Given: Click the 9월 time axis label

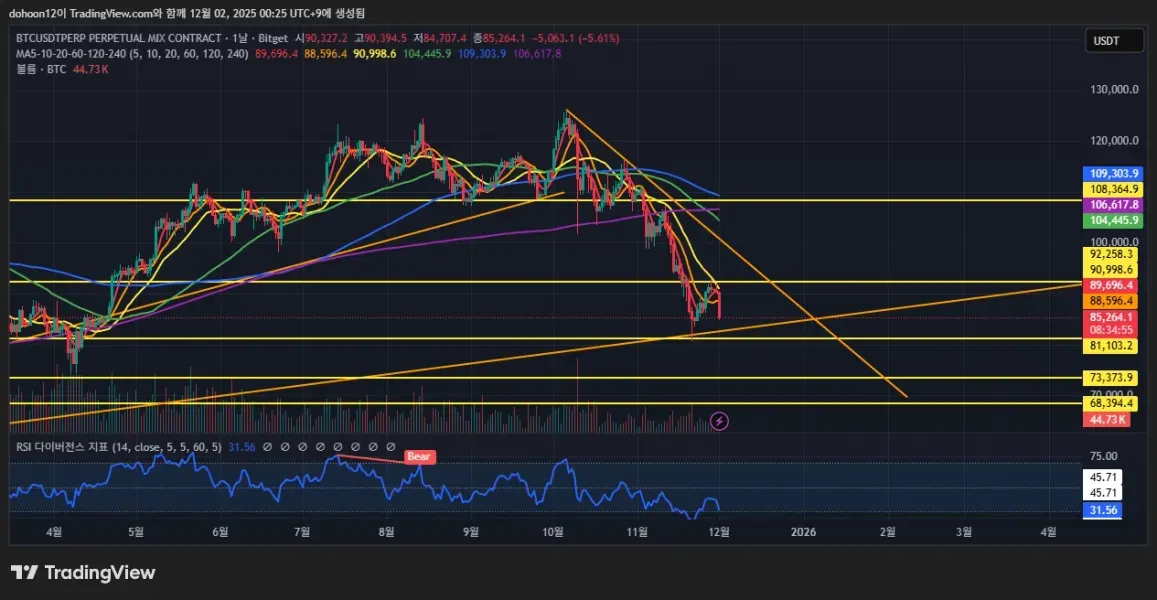Looking at the screenshot, I should click(x=471, y=532).
